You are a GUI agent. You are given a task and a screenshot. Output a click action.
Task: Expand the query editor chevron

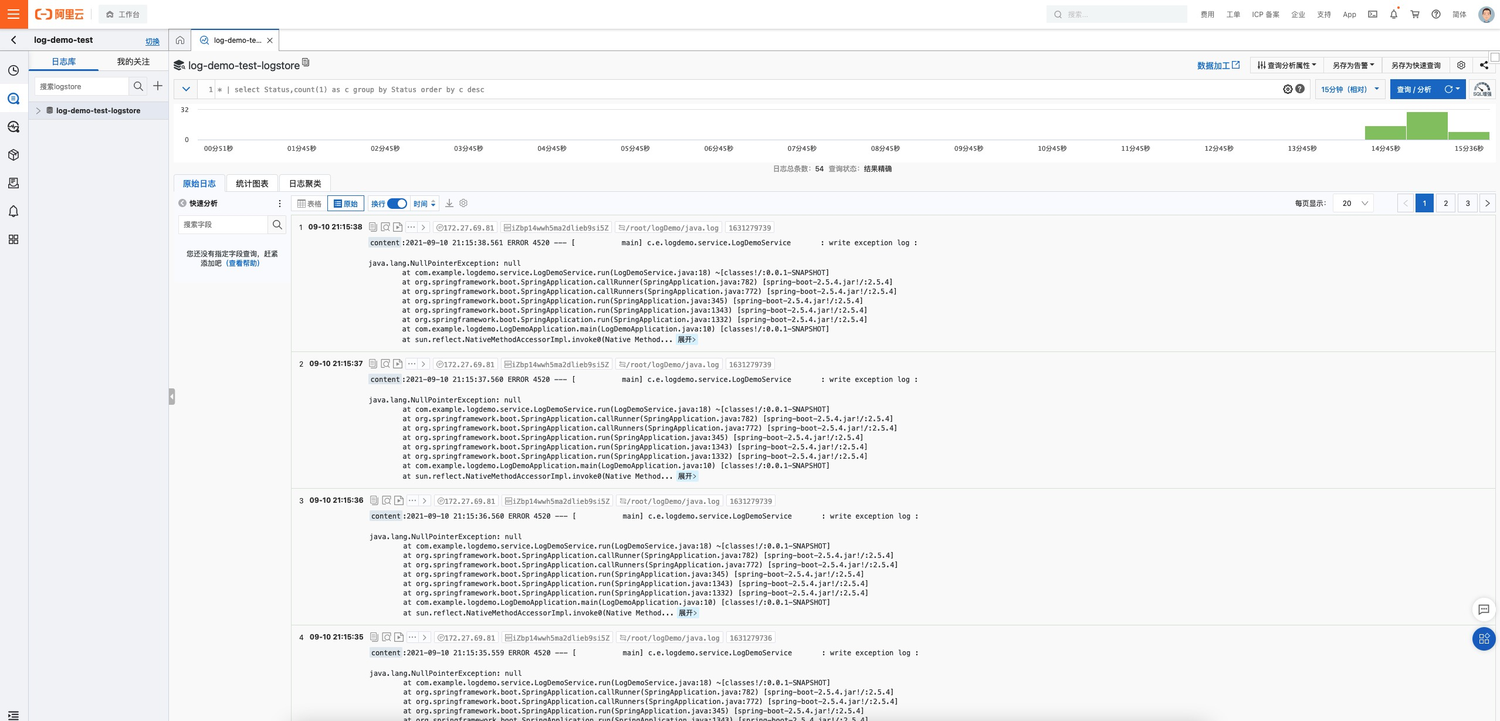[186, 89]
